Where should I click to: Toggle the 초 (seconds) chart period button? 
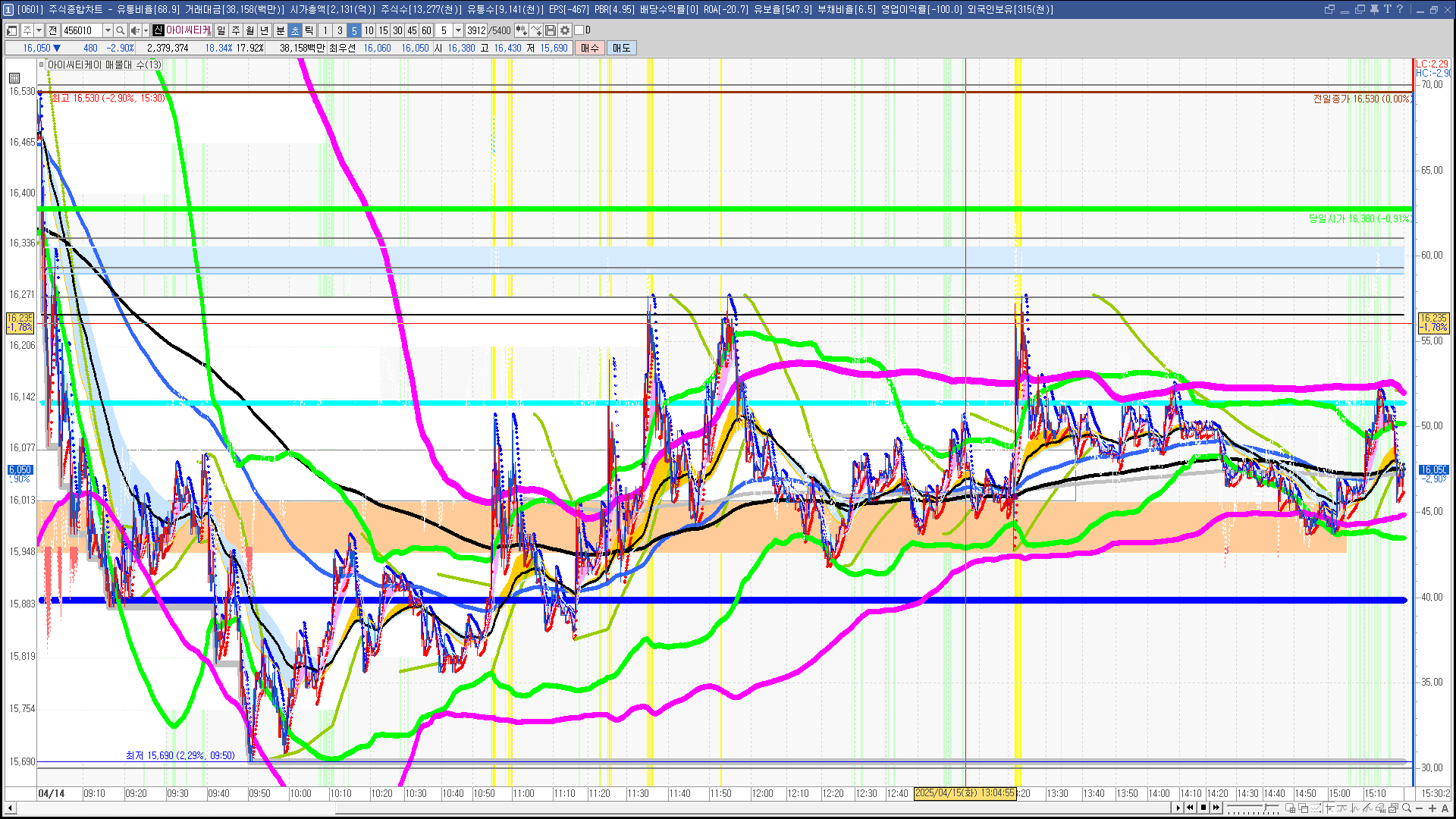coord(295,30)
